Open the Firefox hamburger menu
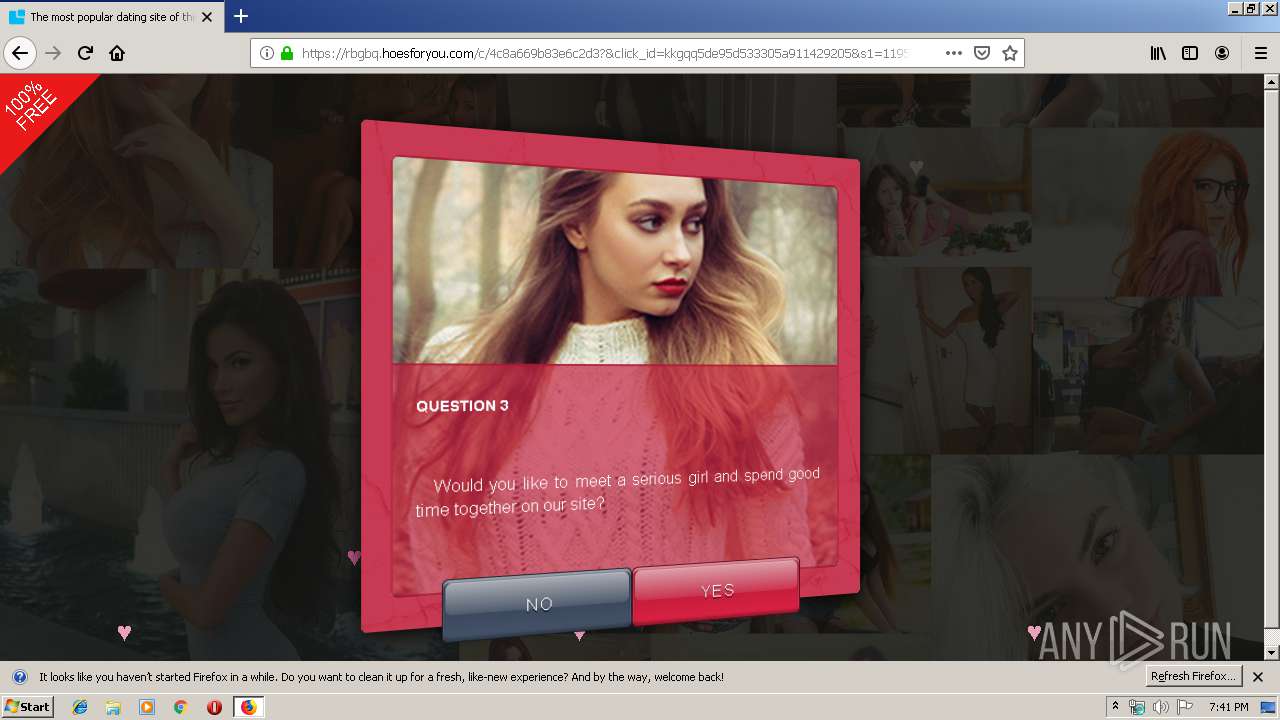The image size is (1280, 720). [x=1261, y=53]
